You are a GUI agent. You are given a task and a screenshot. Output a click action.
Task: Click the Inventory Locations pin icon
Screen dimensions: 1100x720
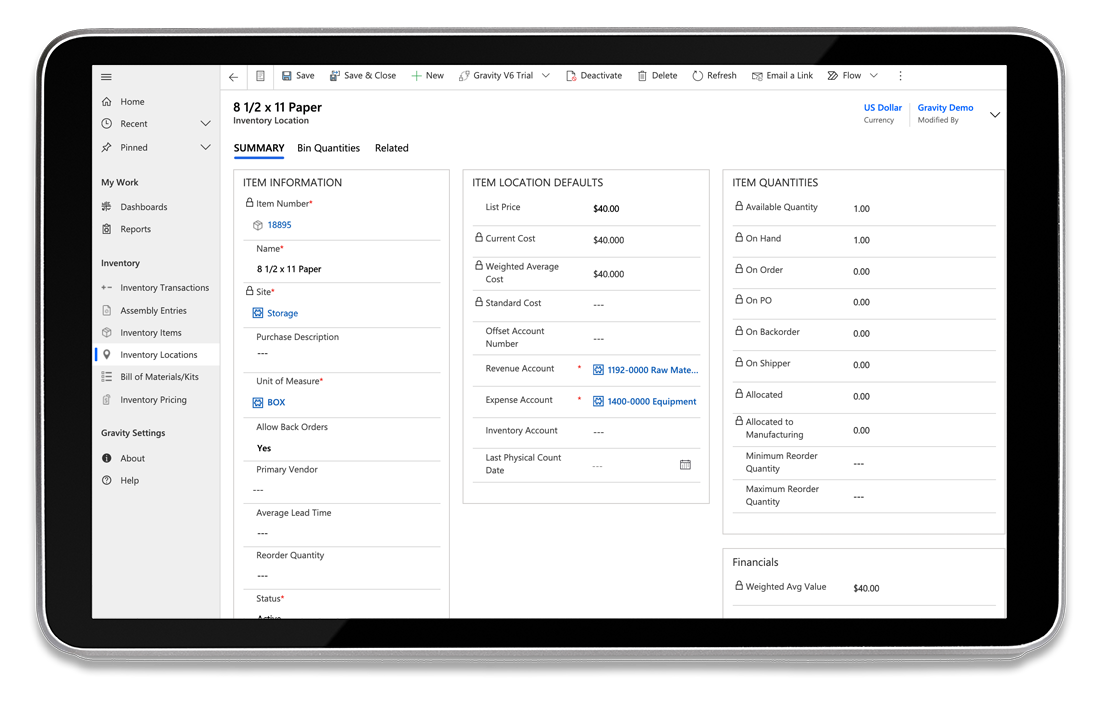107,355
